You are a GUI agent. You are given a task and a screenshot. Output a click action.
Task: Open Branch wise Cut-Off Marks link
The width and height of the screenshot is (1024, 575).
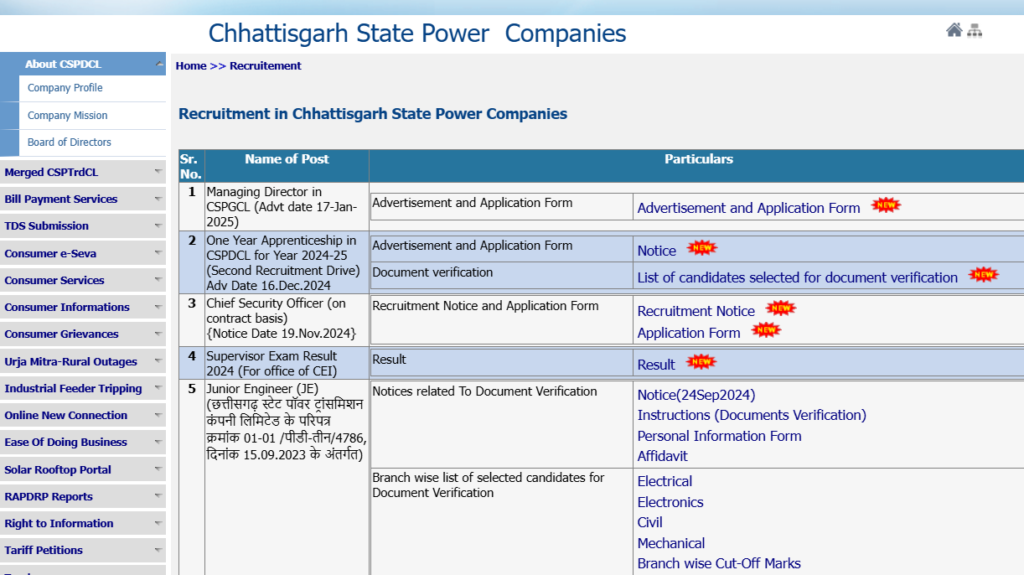pos(718,563)
